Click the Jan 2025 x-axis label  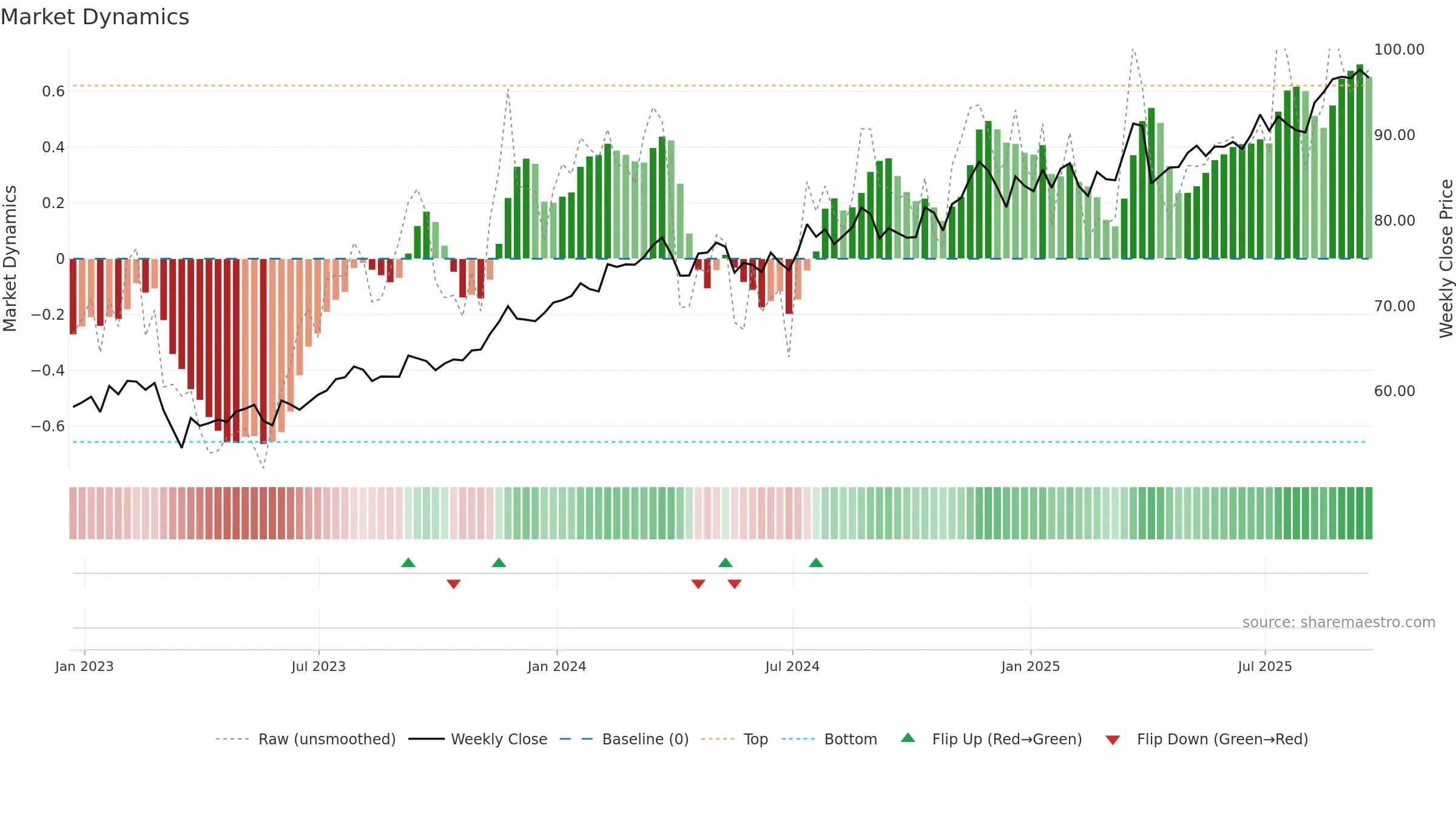[x=1031, y=666]
